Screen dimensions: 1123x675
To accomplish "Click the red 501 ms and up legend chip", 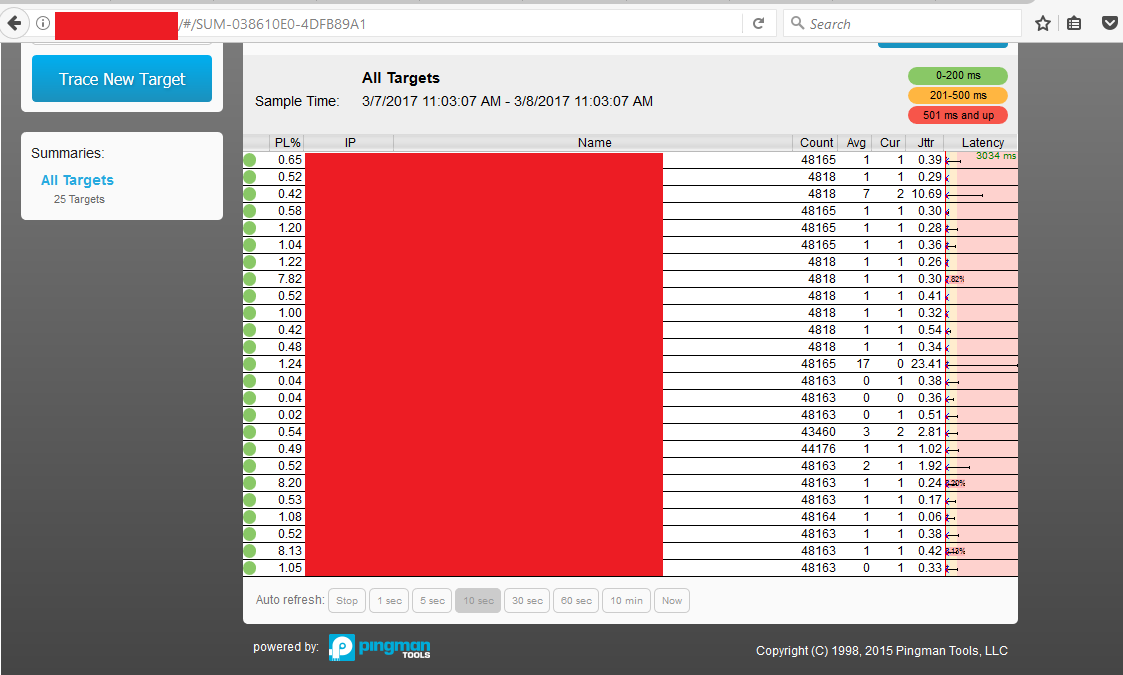I will tap(957, 115).
